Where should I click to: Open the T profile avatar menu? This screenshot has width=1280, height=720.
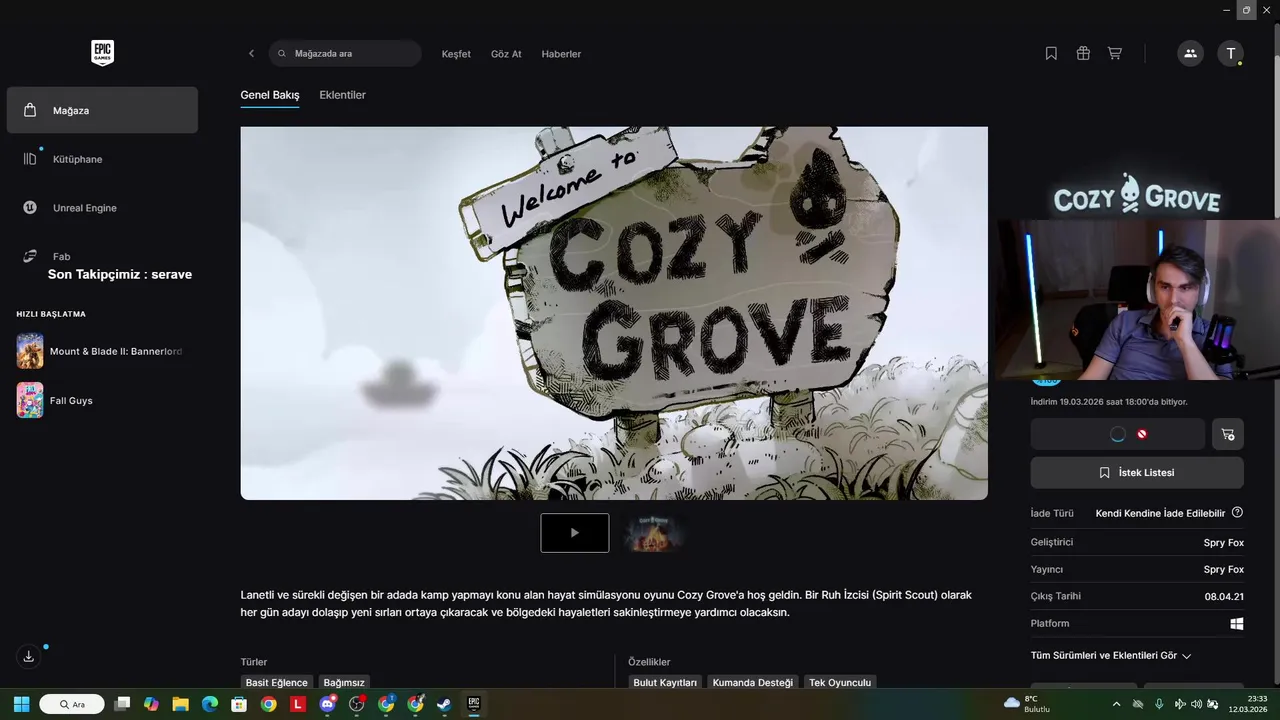(x=1230, y=54)
